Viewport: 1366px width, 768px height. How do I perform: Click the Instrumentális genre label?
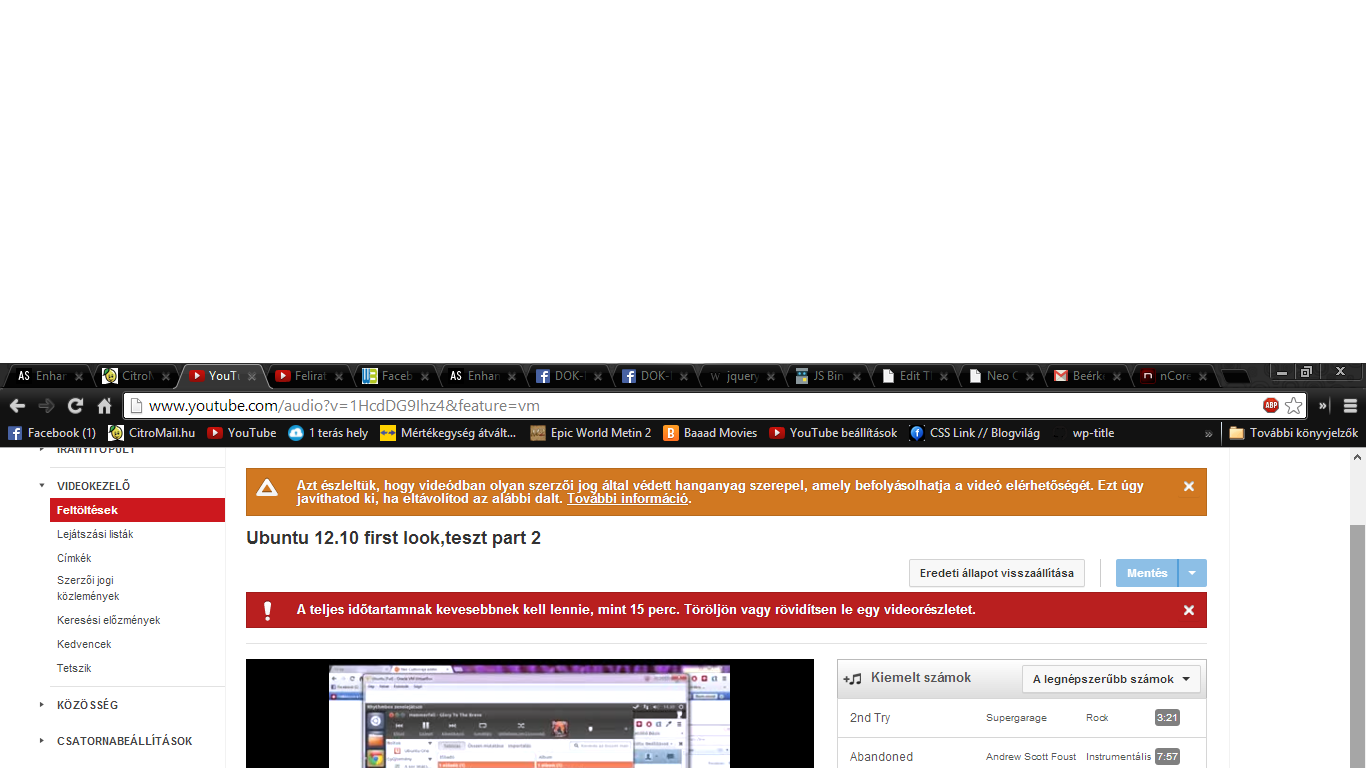tap(1118, 757)
